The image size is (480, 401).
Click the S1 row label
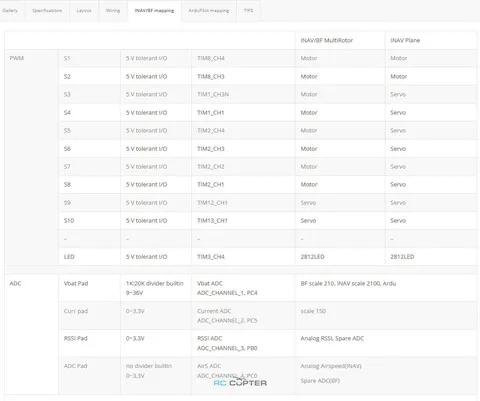pyautogui.click(x=67, y=58)
